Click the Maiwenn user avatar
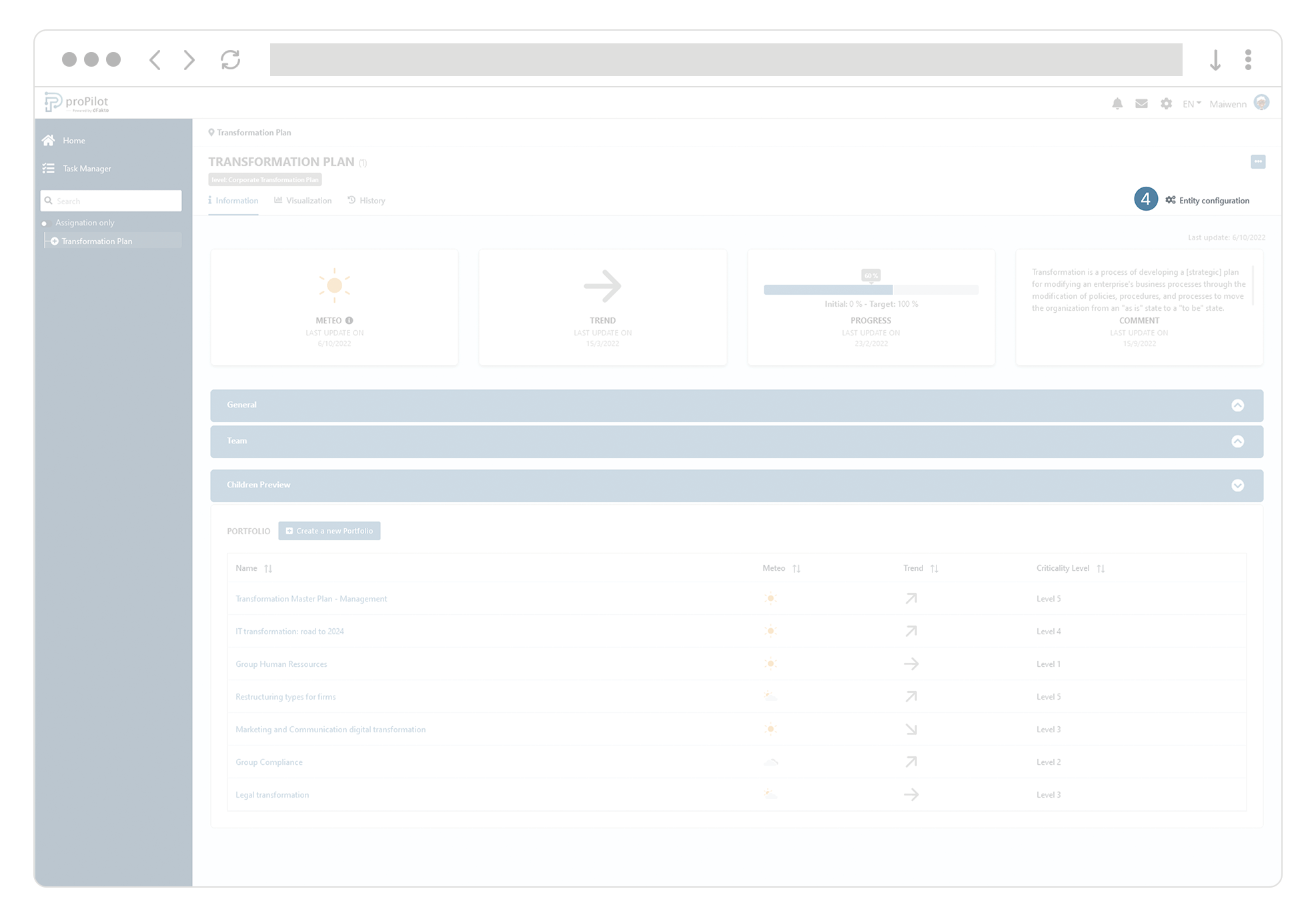Image resolution: width=1316 pixels, height=923 pixels. (x=1261, y=103)
